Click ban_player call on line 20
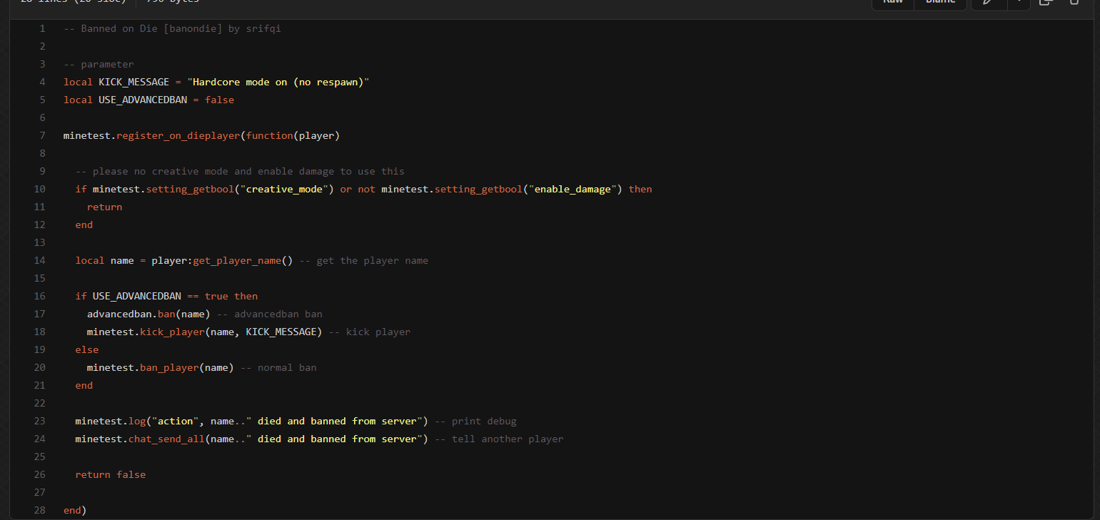This screenshot has height=520, width=1100. (169, 368)
